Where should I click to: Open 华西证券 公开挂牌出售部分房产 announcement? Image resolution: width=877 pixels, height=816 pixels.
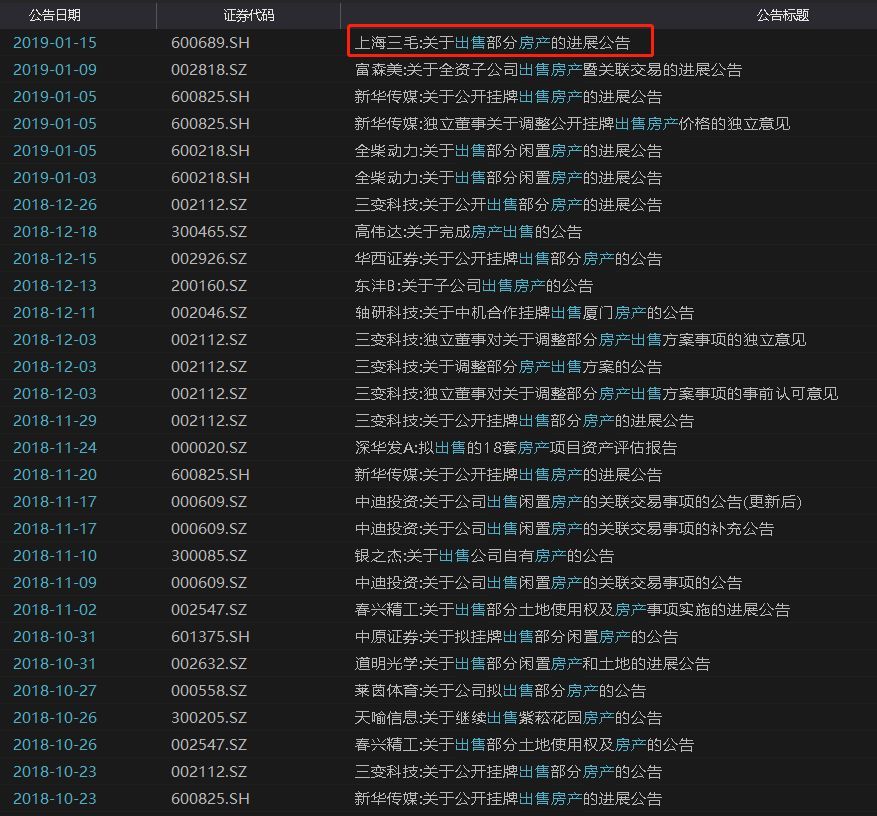pyautogui.click(x=508, y=258)
